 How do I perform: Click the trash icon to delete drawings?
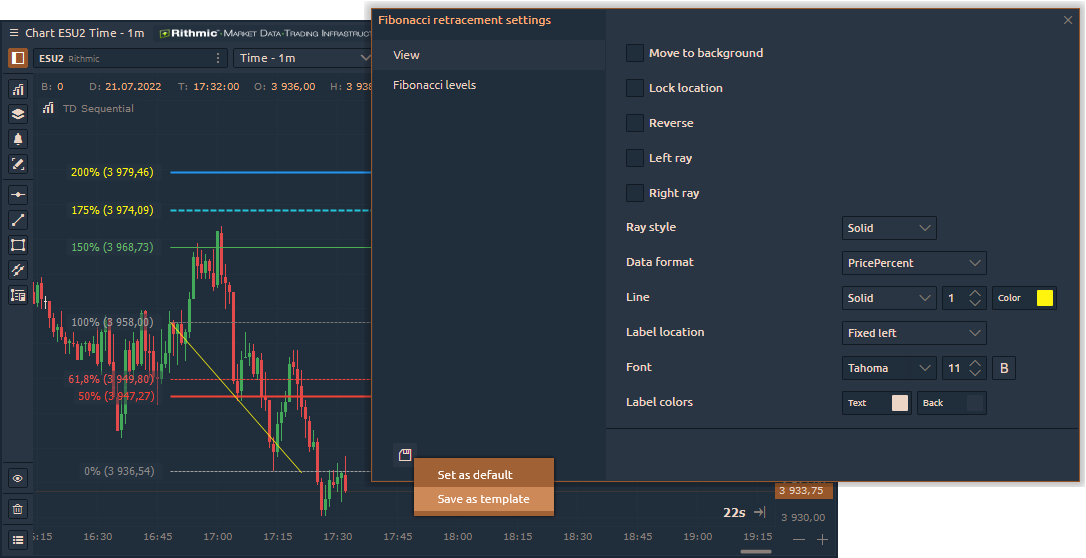coord(18,509)
